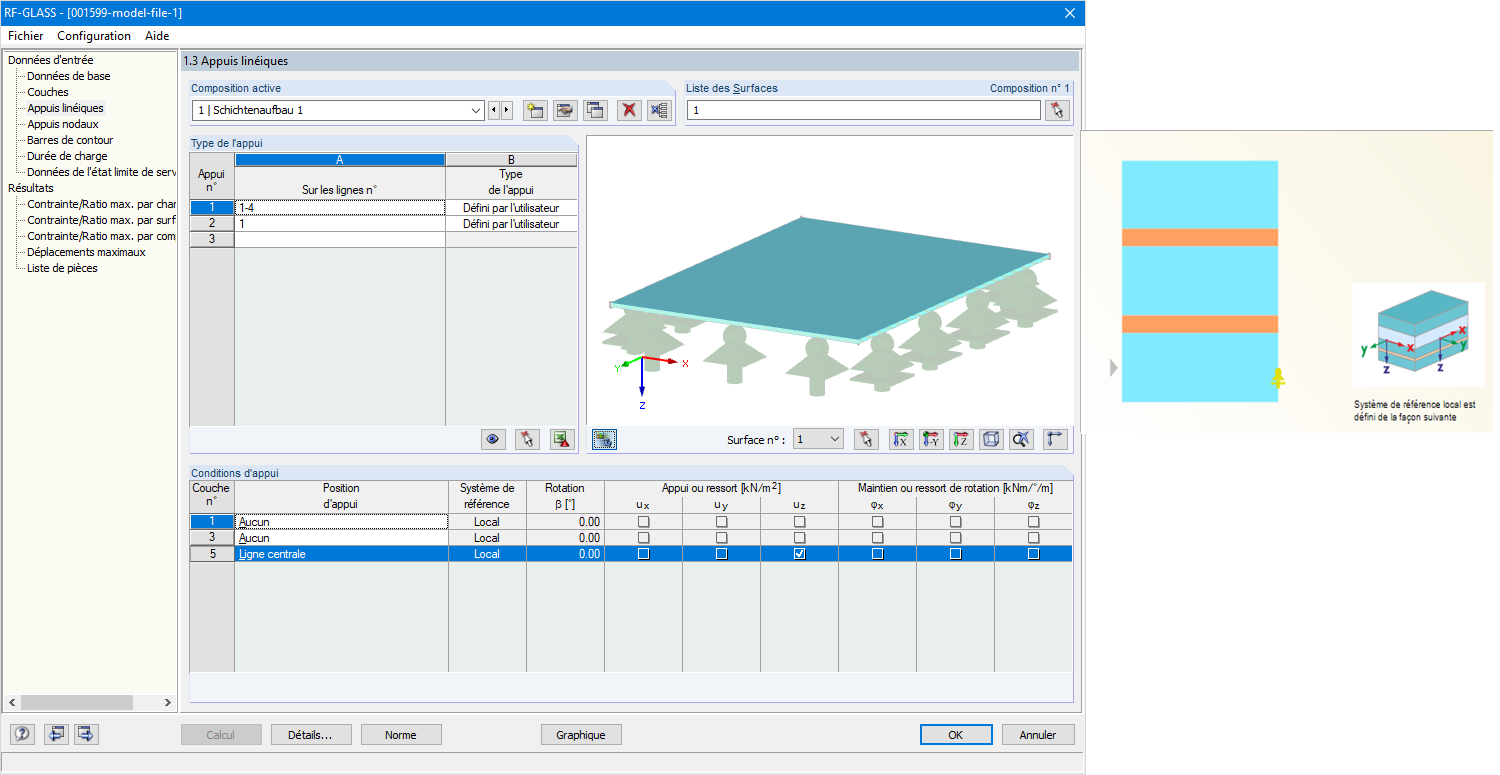Click the delete all compositions icon

[658, 110]
